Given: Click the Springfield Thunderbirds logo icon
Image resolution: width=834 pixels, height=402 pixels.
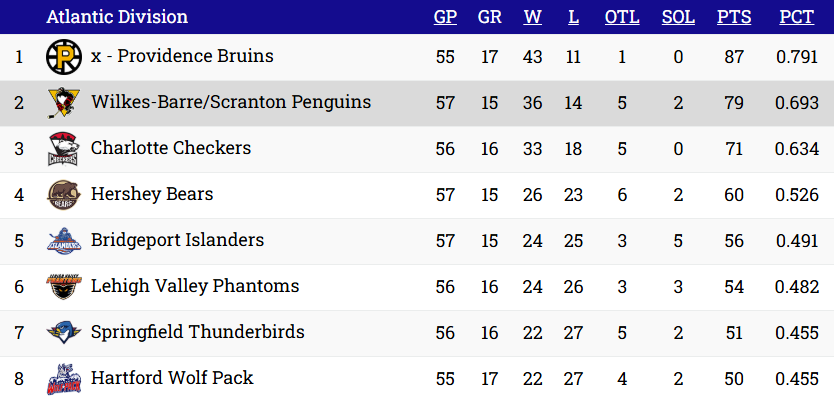Looking at the screenshot, I should click(x=63, y=333).
